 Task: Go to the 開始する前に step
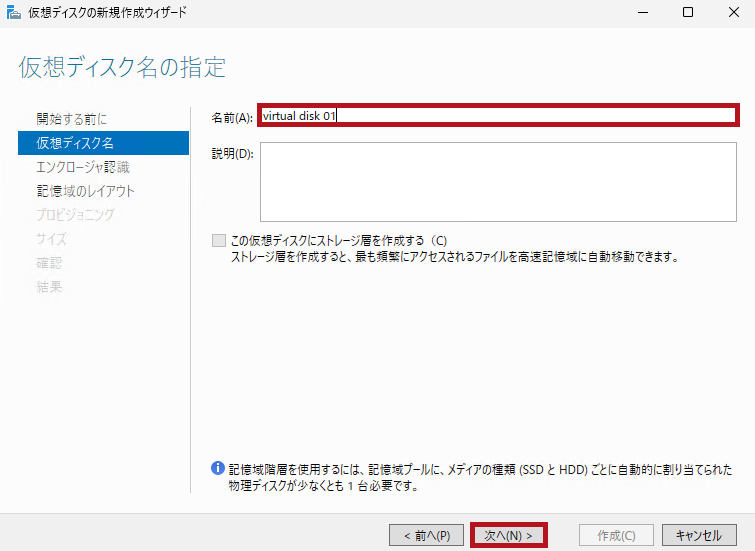click(x=71, y=118)
